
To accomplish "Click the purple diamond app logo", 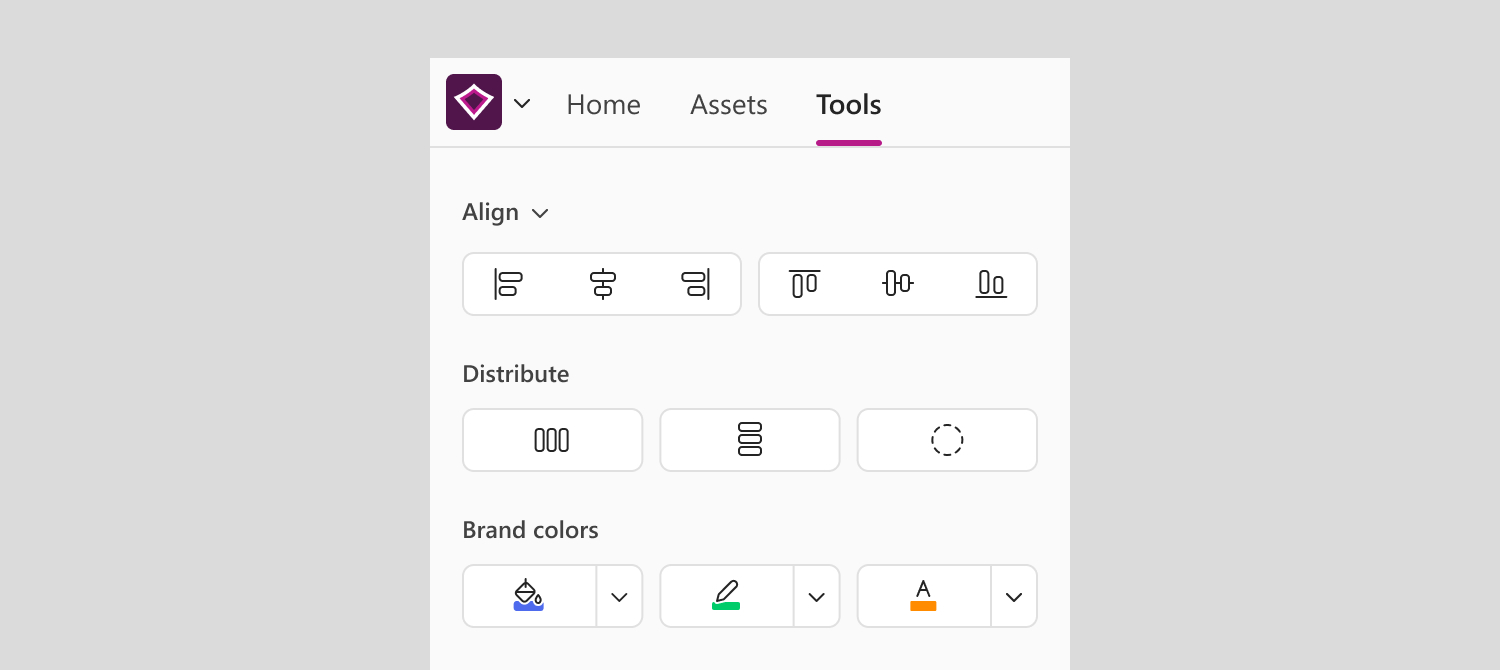I will coord(474,102).
